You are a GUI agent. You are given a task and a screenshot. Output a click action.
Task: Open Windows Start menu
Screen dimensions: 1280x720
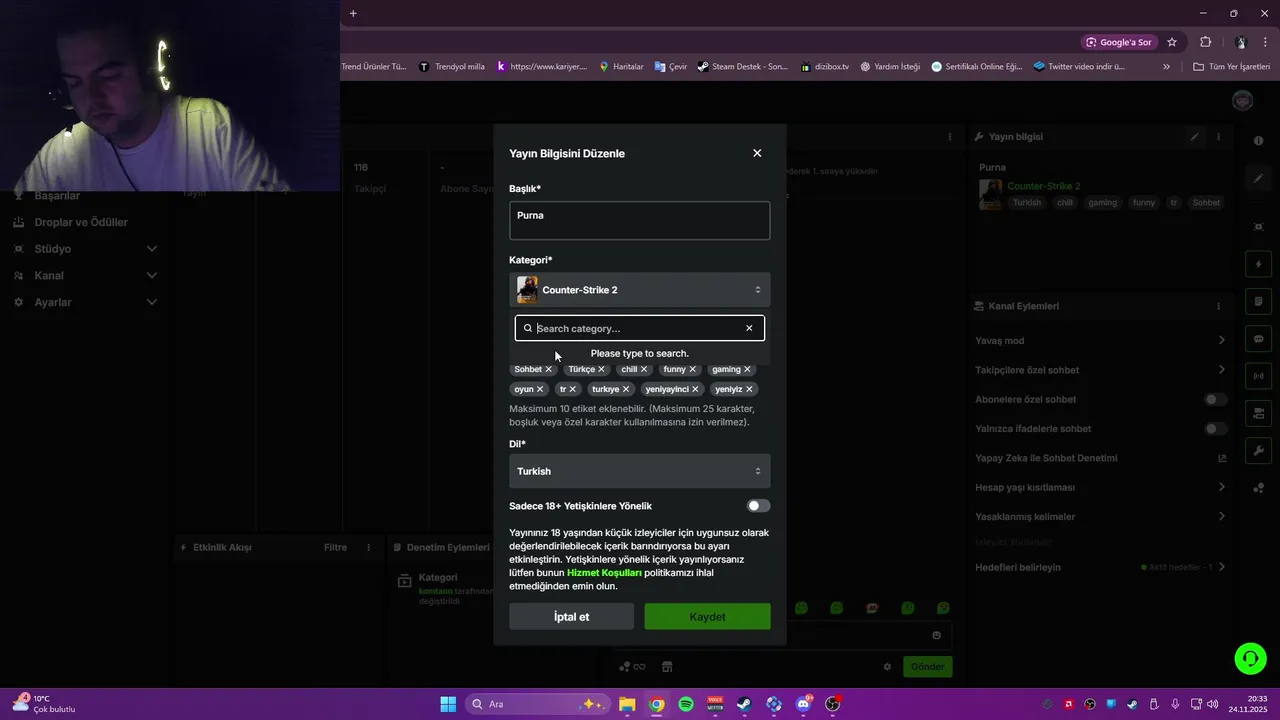click(x=448, y=704)
